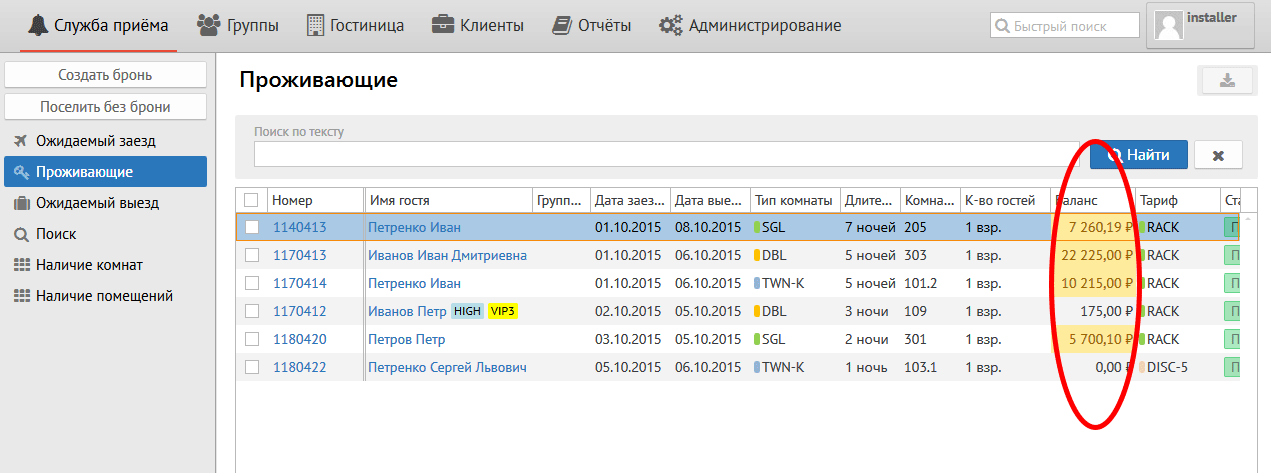Click the installer user avatar icon
The image size is (1271, 473).
pos(1169,25)
